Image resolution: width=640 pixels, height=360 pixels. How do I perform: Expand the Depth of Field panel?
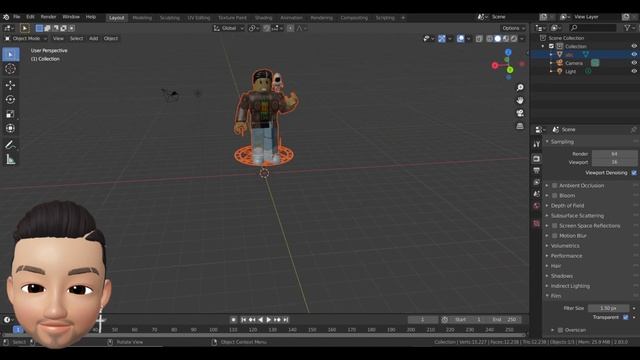pos(567,206)
